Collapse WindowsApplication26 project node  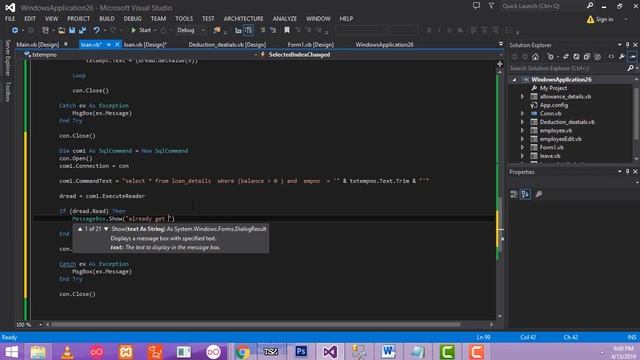pyautogui.click(x=514, y=80)
